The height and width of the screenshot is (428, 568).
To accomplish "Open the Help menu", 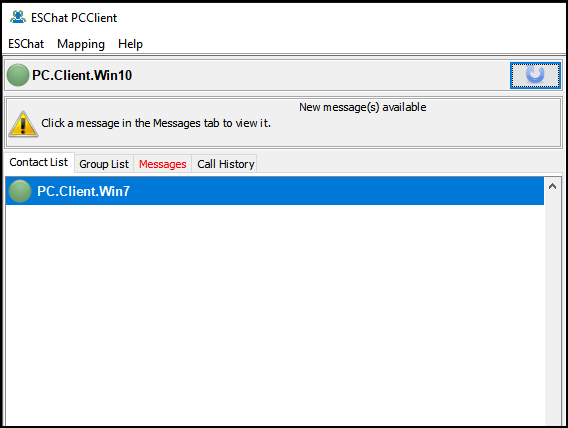I will click(x=130, y=44).
